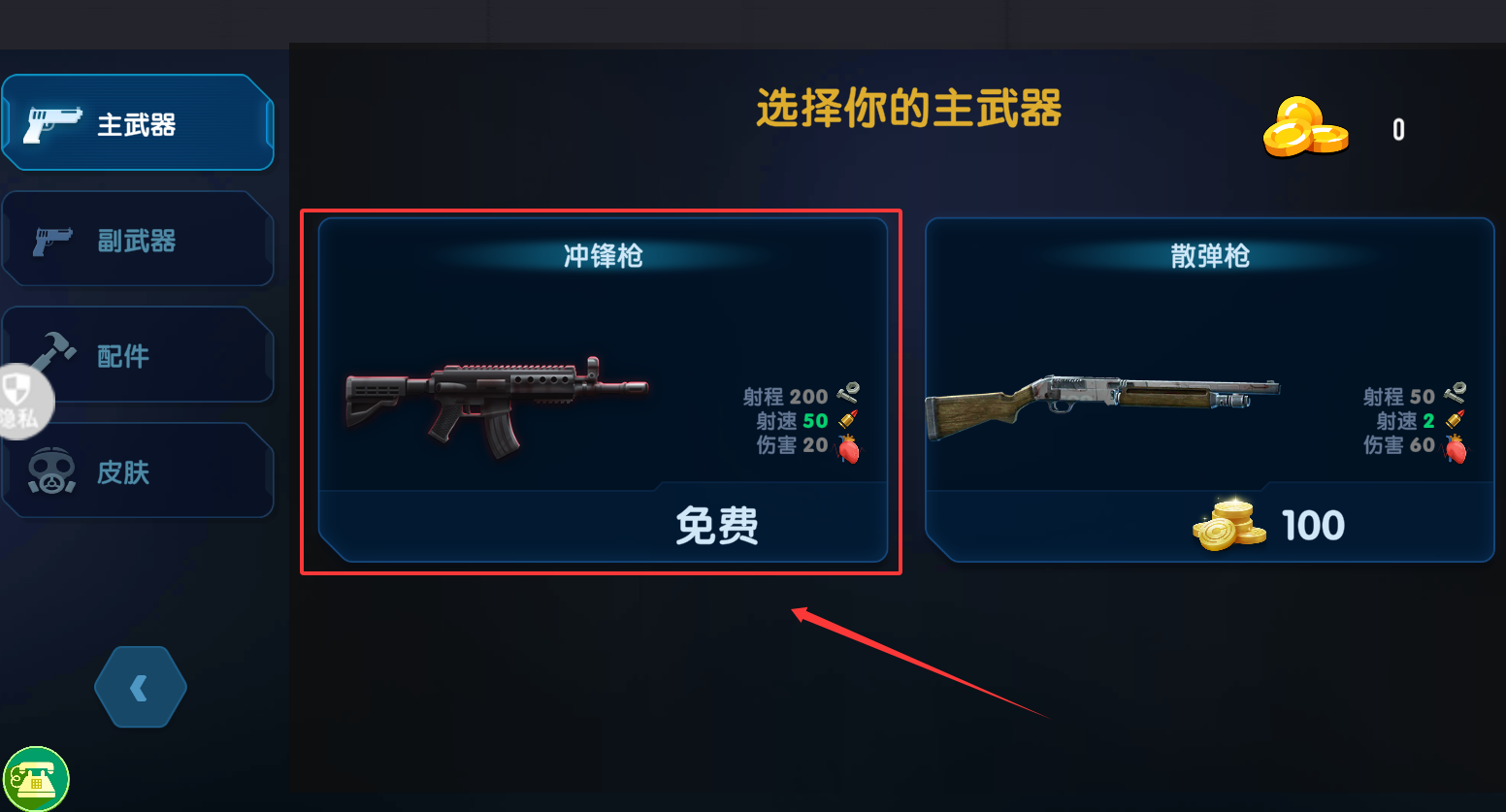Viewport: 1506px width, 812px height.
Task: Click the gas mask skin icon
Action: tap(51, 471)
